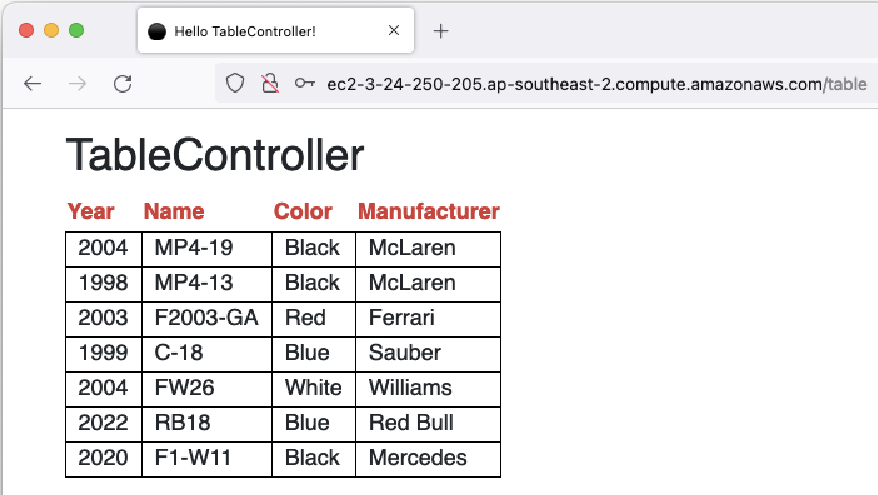Click the Year column header
Screen dimensions: 878x495
coord(91,212)
